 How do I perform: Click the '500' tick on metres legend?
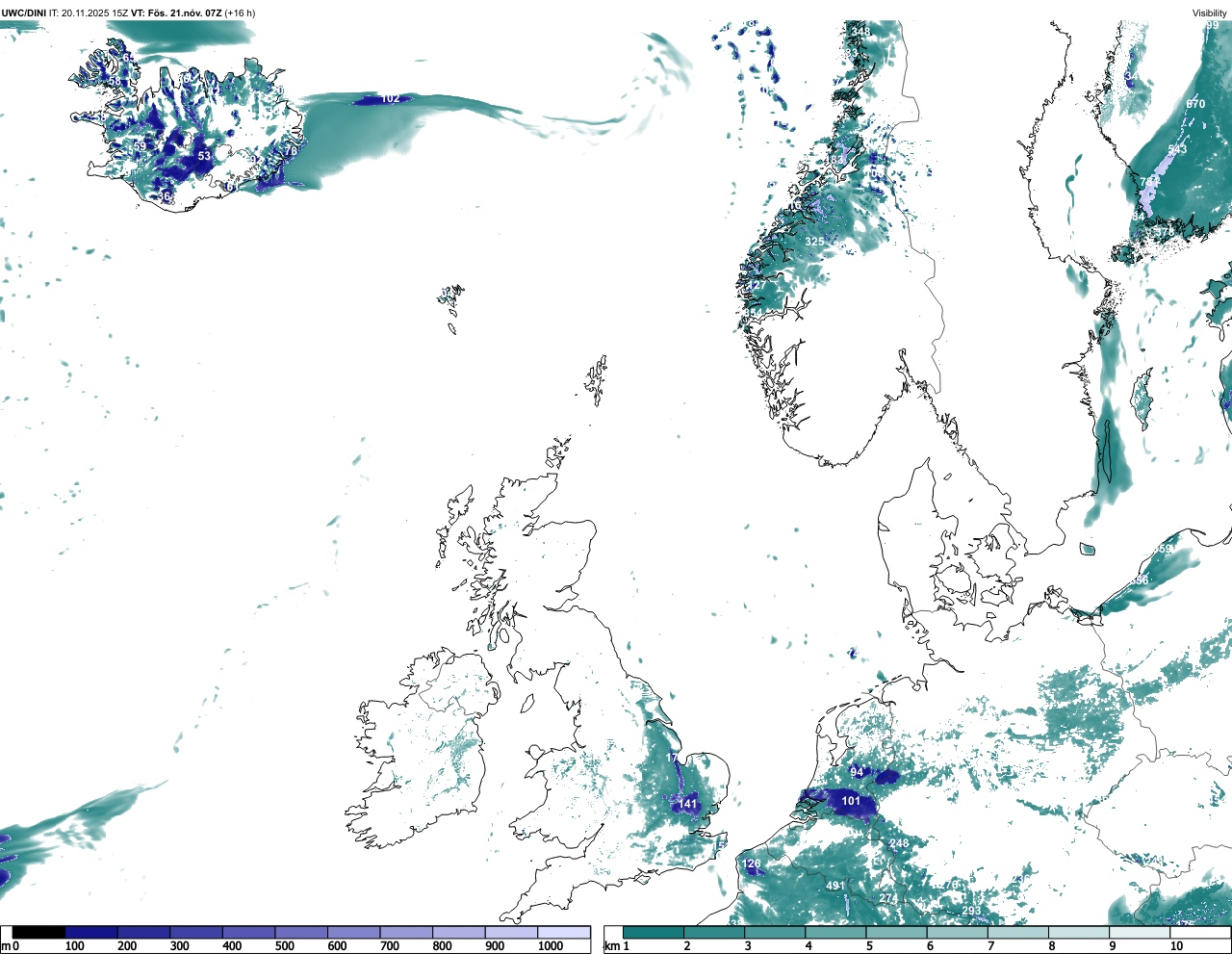(x=284, y=946)
